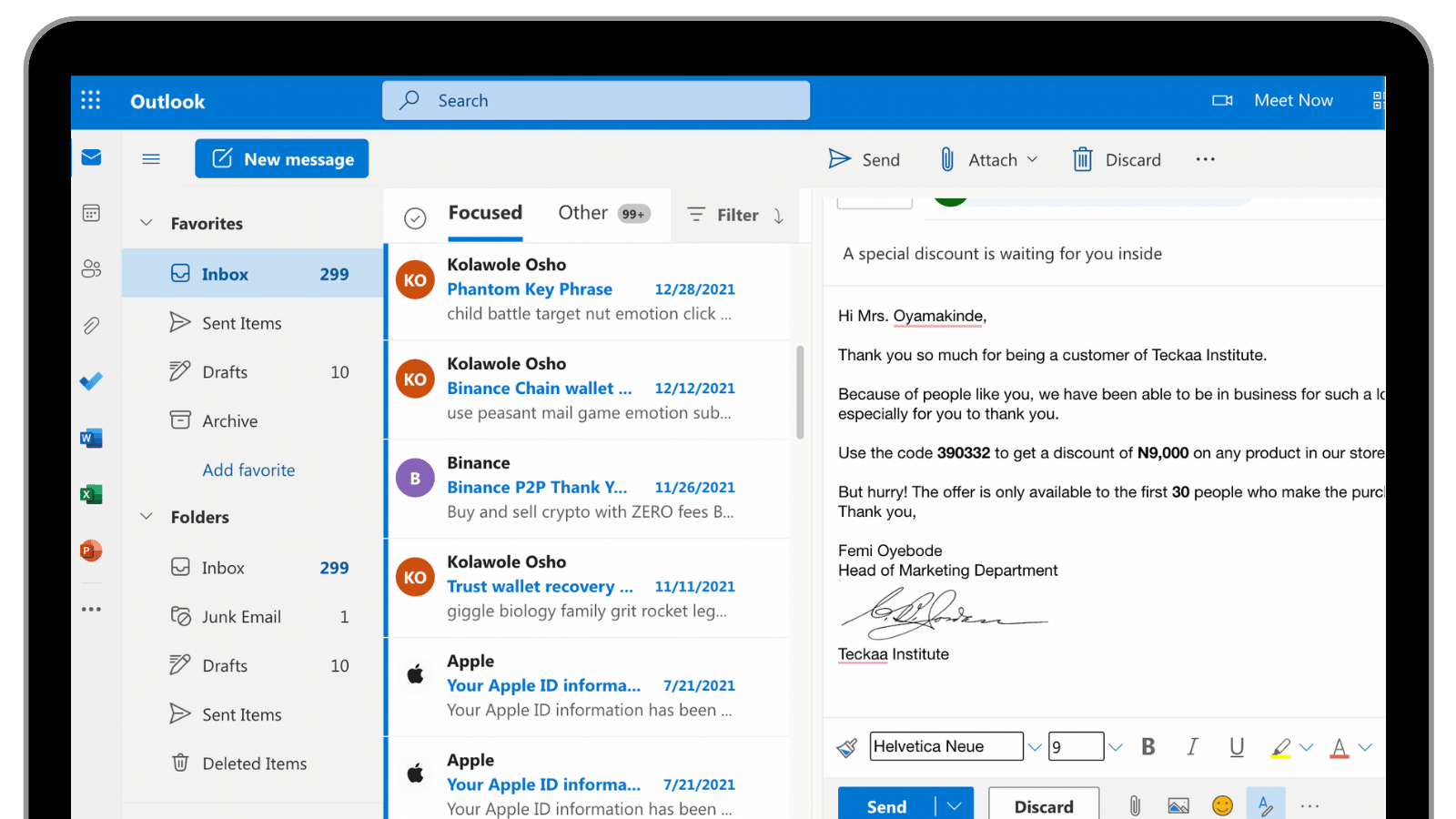
Task: Open the Attach dropdown arrow
Action: 1032,159
